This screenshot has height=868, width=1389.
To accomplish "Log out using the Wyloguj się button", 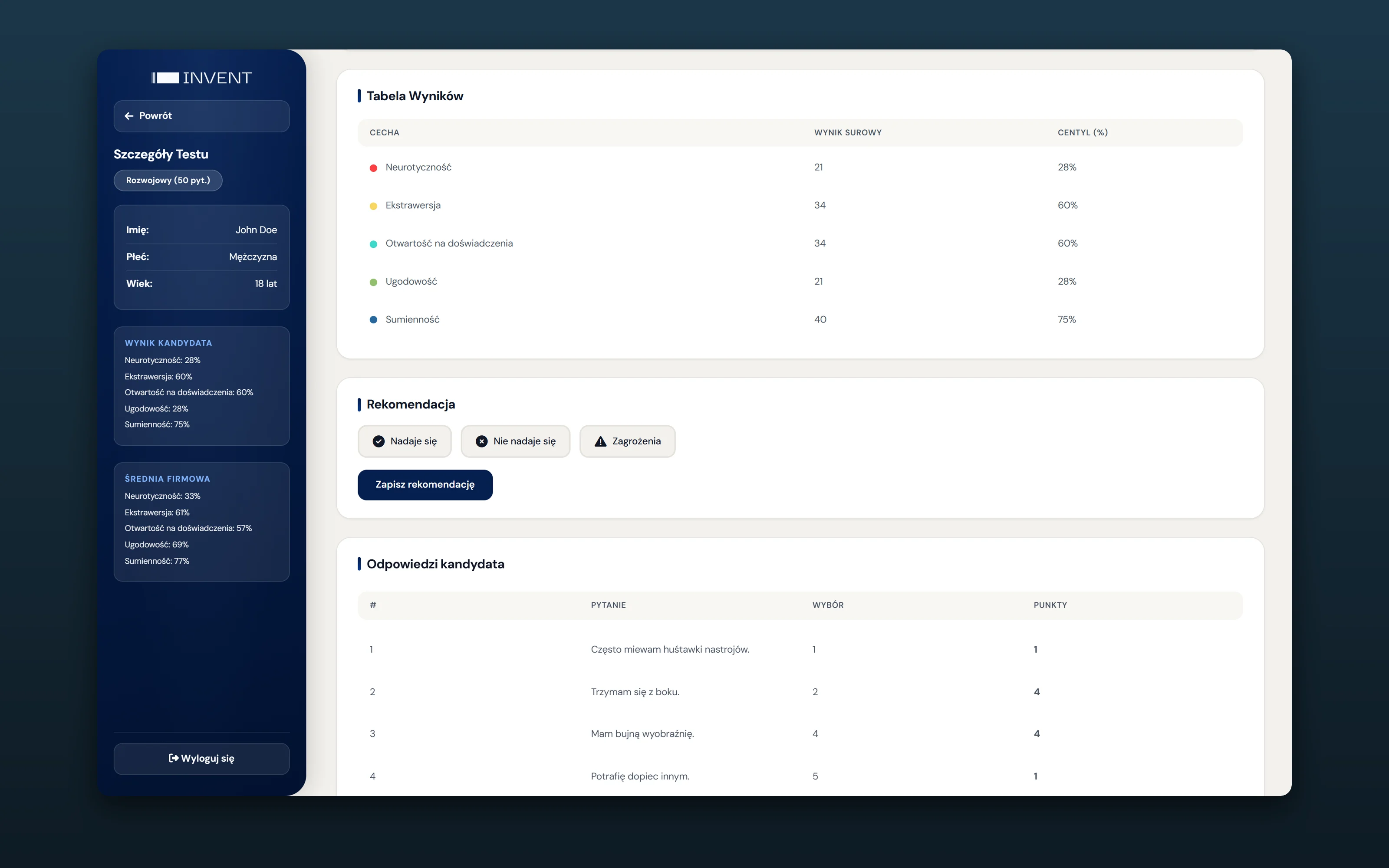I will (x=201, y=758).
